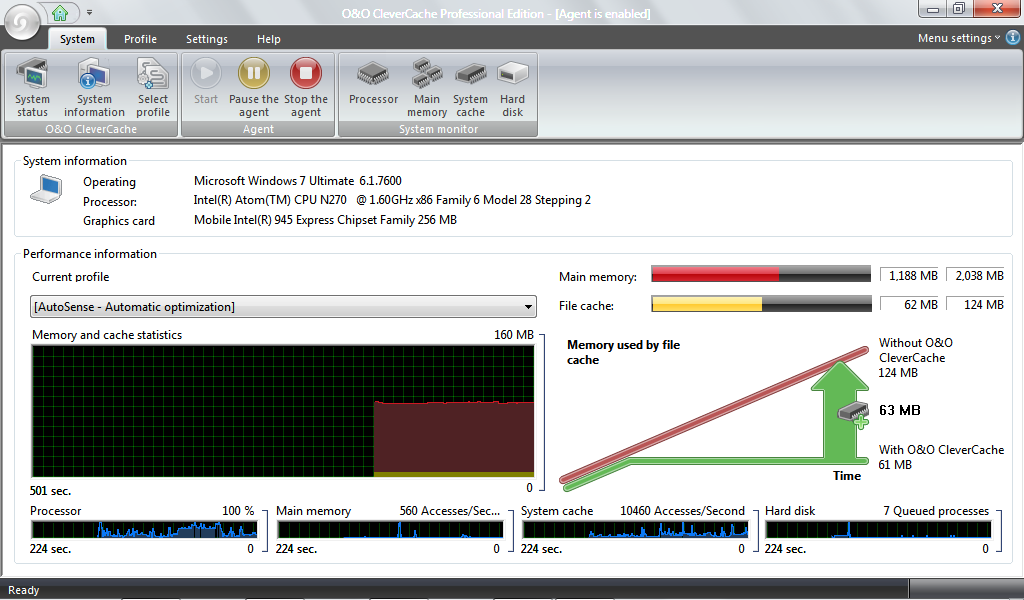Click the Agent ribbon group label
The height and width of the screenshot is (600, 1024).
(x=258, y=129)
